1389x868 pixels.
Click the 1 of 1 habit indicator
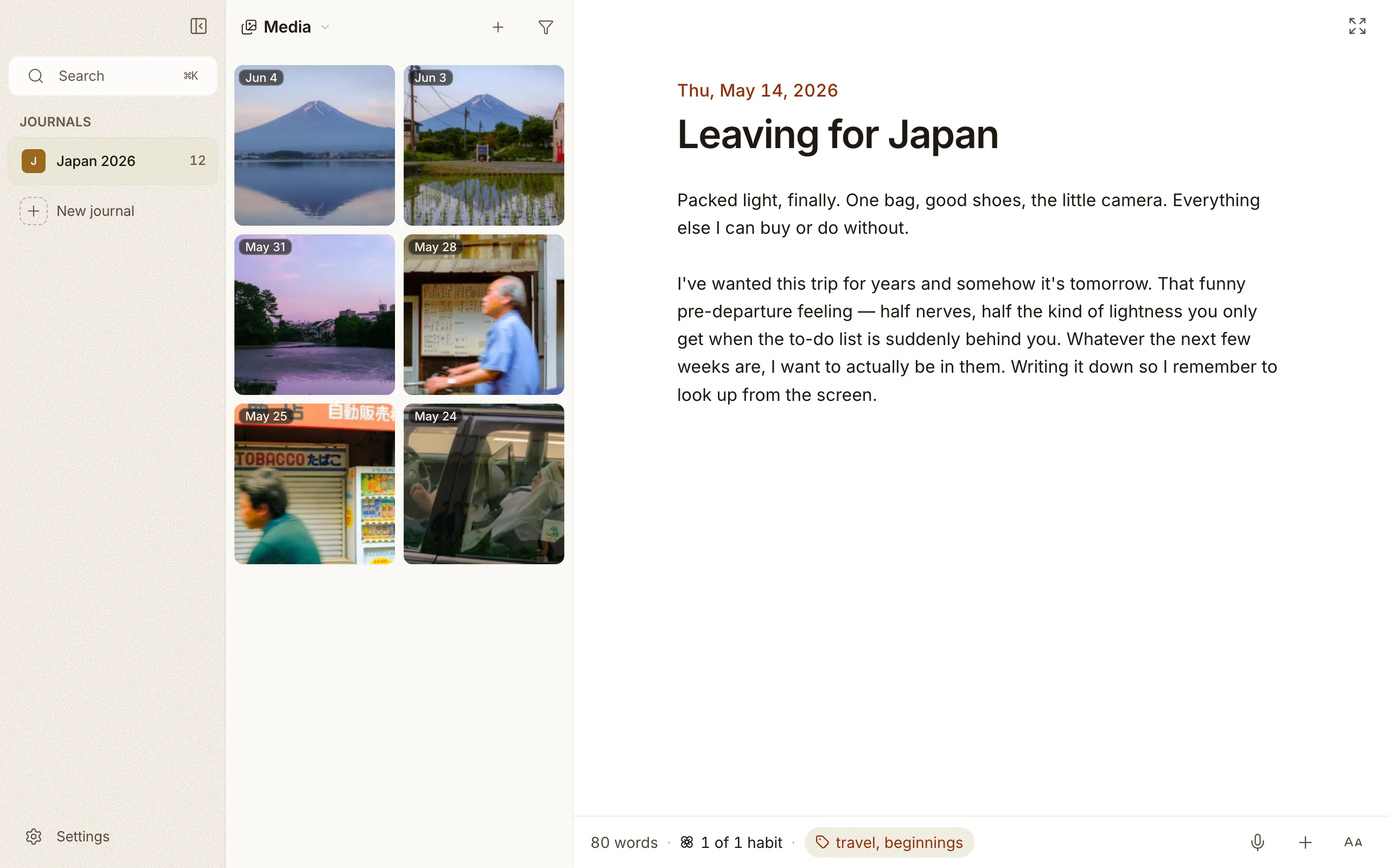731,842
